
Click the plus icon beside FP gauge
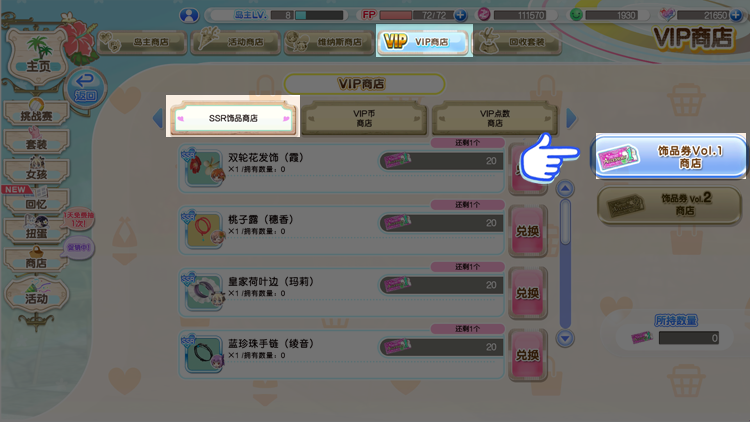pos(460,15)
